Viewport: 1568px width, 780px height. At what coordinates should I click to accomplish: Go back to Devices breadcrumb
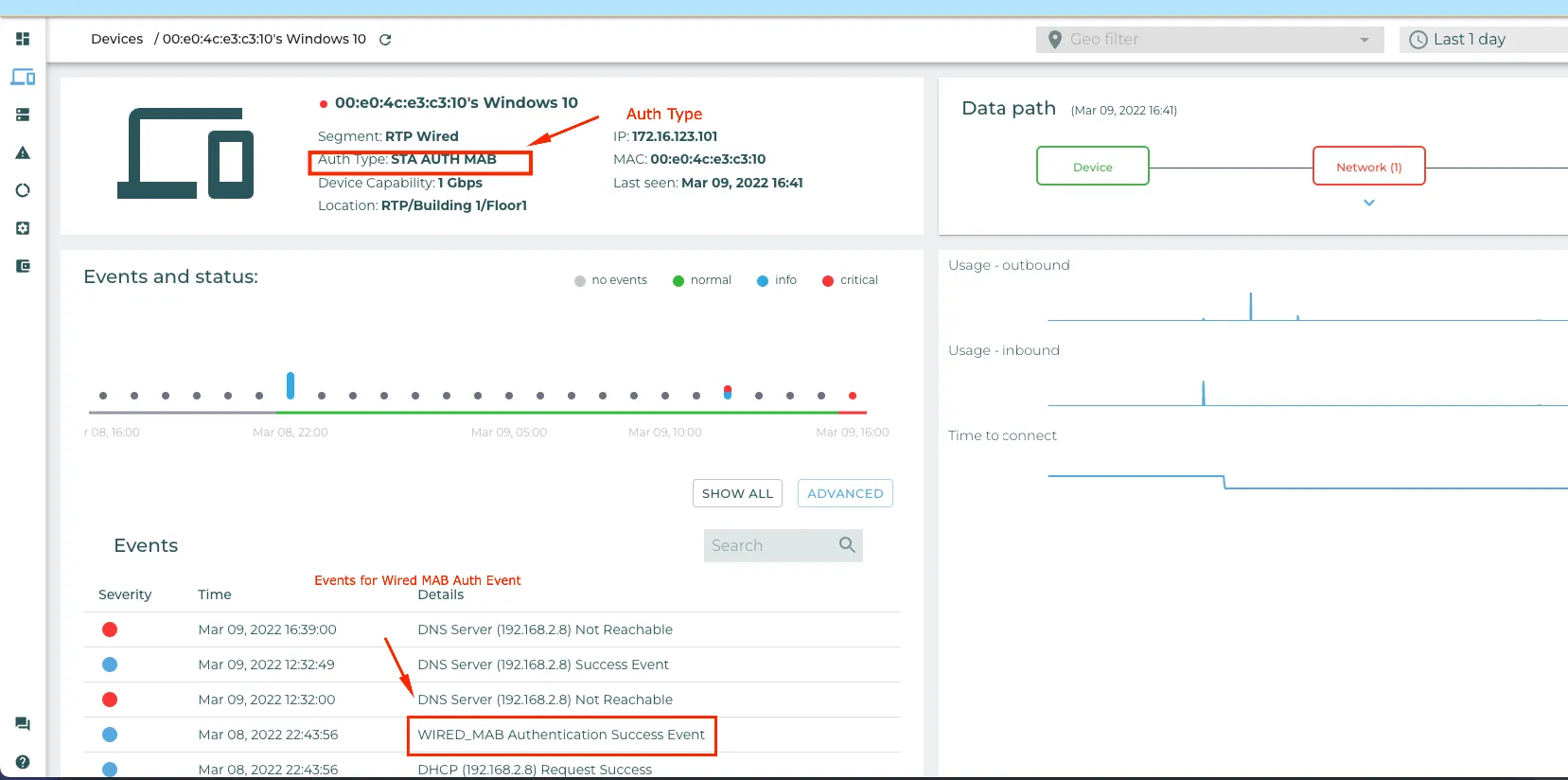117,39
